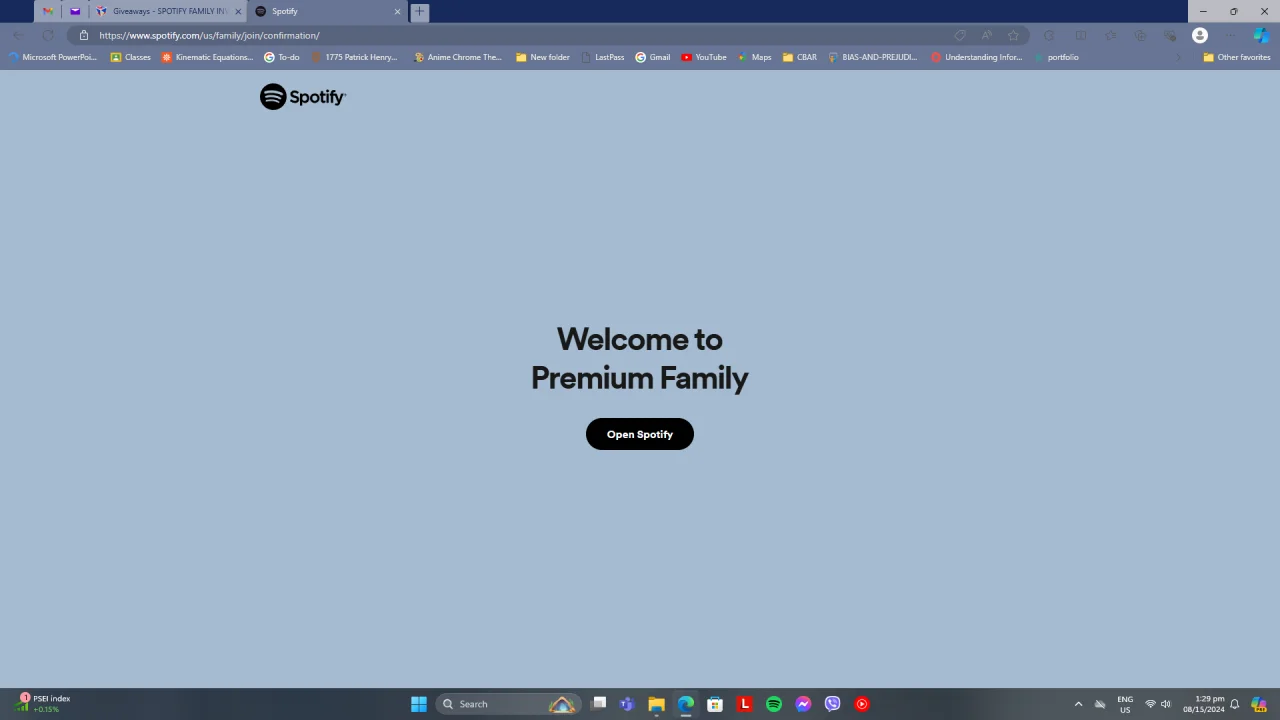This screenshot has width=1280, height=720.
Task: Click the Spotify logo in the page header
Action: pyautogui.click(x=303, y=97)
